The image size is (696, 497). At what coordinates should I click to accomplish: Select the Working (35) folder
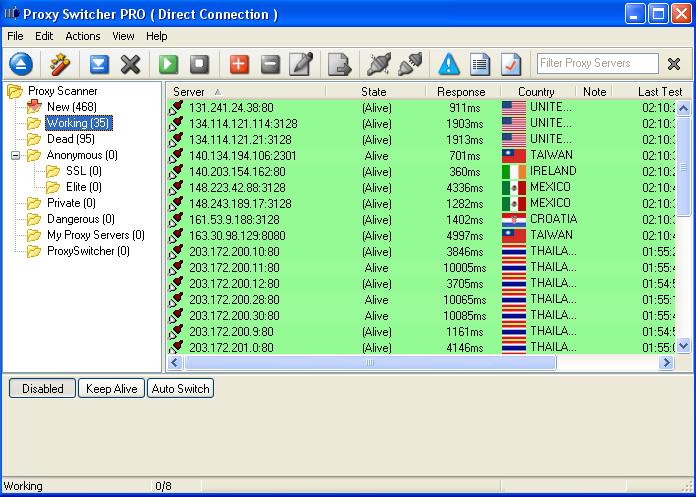pyautogui.click(x=79, y=123)
